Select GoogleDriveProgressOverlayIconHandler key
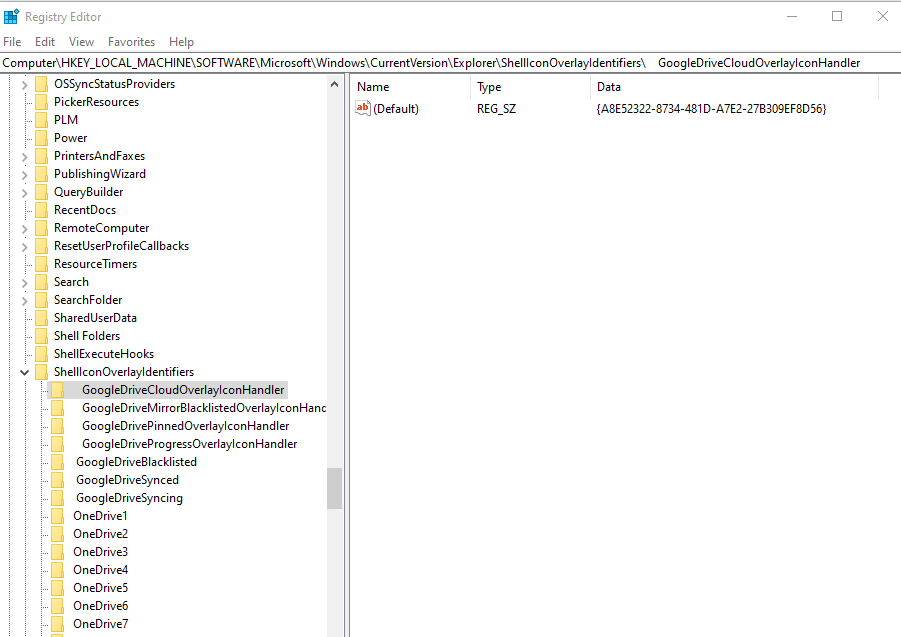 [190, 444]
